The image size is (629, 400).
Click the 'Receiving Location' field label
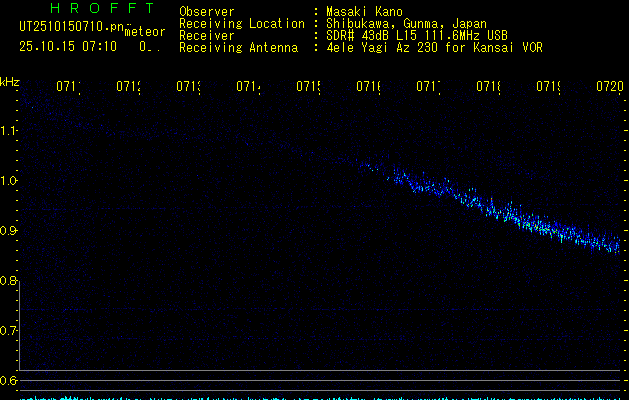[x=241, y=24]
